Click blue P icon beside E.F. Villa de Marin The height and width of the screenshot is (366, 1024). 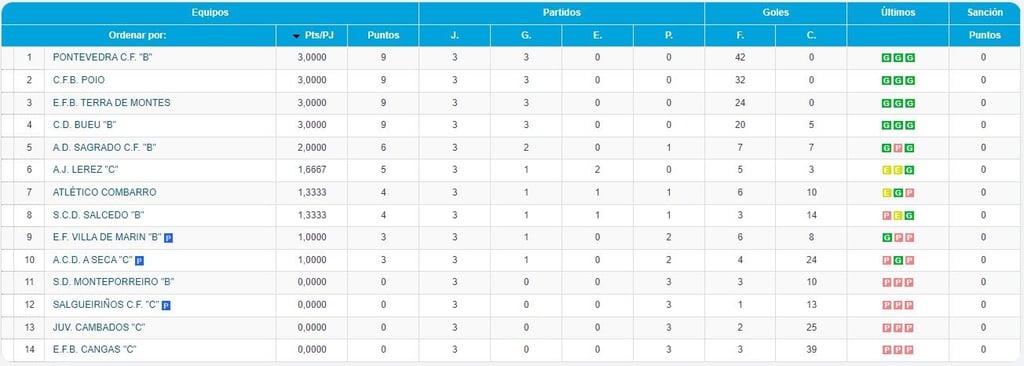point(168,238)
